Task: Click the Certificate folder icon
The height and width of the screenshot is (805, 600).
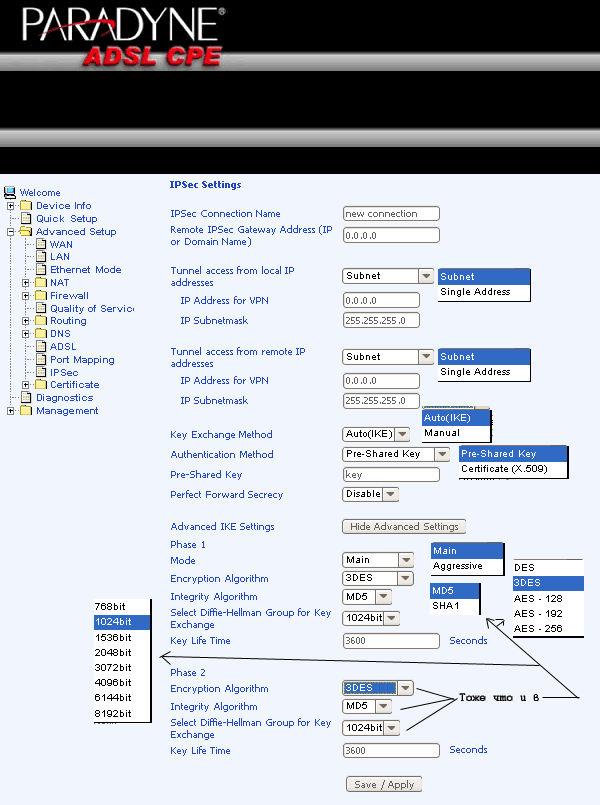Action: (x=41, y=385)
